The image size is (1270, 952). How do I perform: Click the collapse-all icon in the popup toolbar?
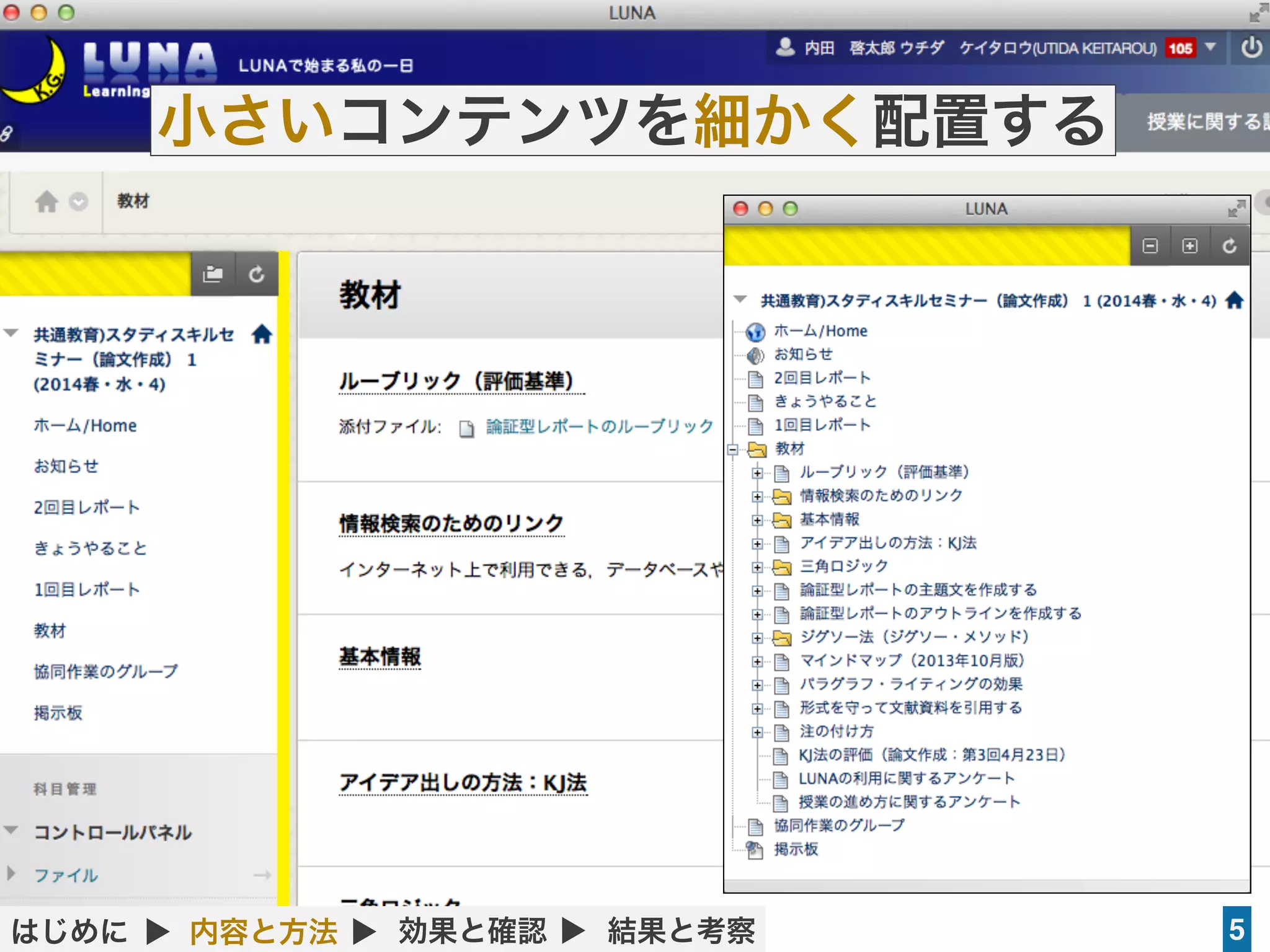pos(1150,246)
